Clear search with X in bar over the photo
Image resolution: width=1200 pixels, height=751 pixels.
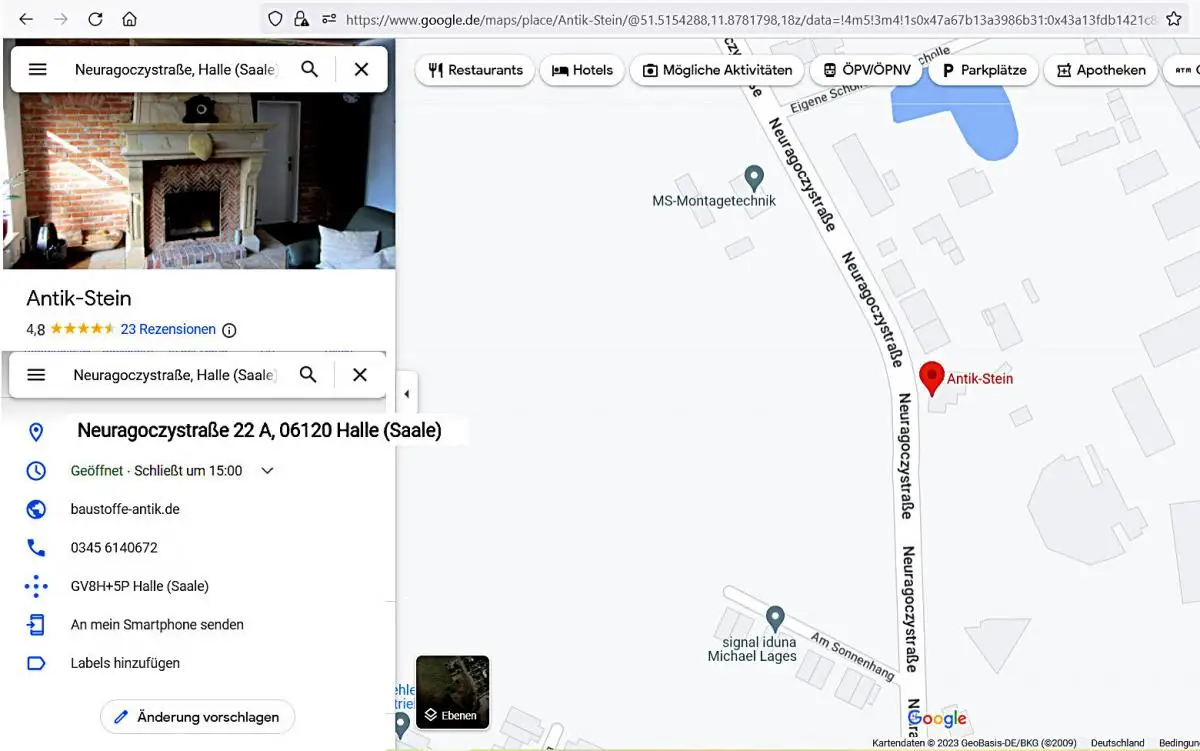point(362,69)
